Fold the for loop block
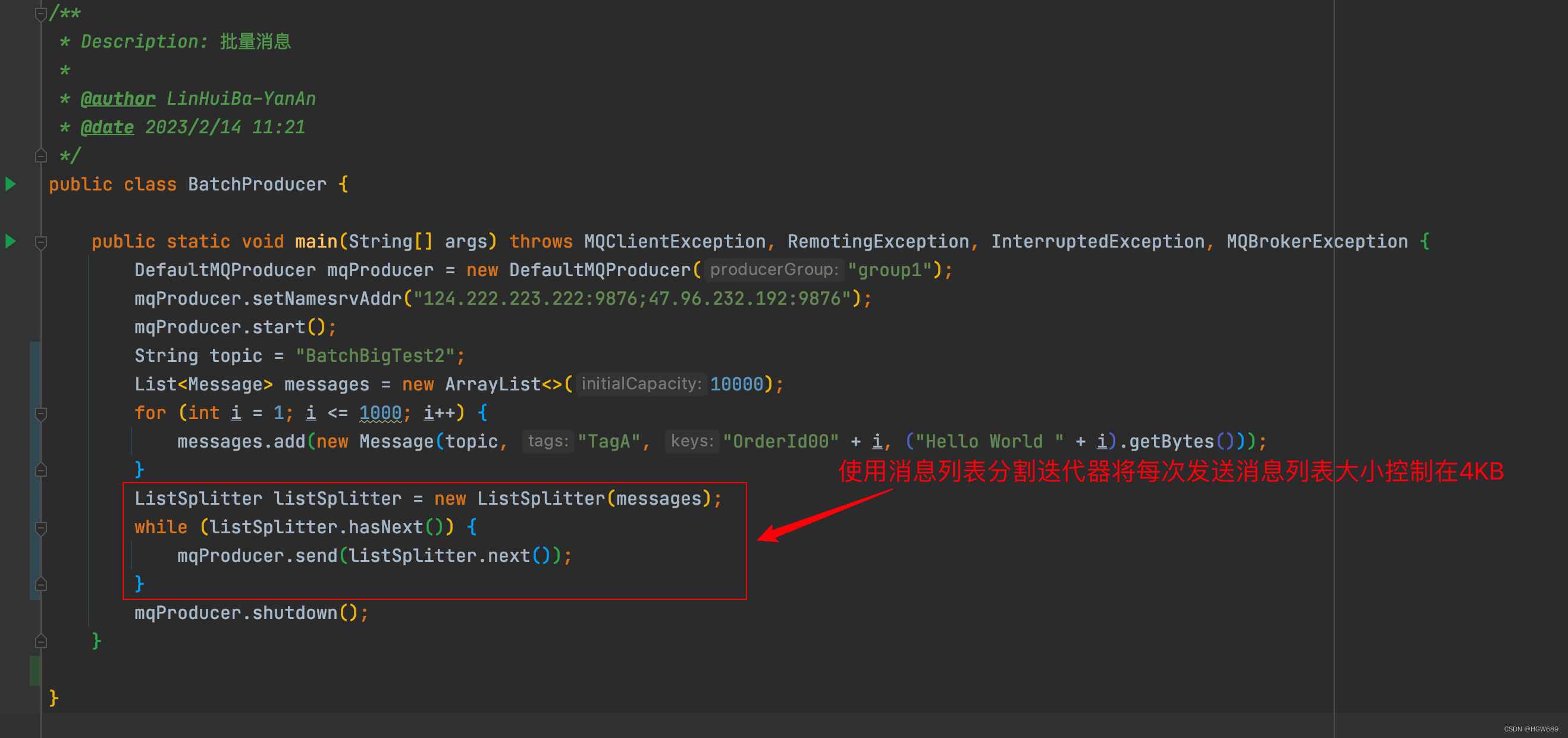Screen dimensions: 1568x738 (x=41, y=414)
